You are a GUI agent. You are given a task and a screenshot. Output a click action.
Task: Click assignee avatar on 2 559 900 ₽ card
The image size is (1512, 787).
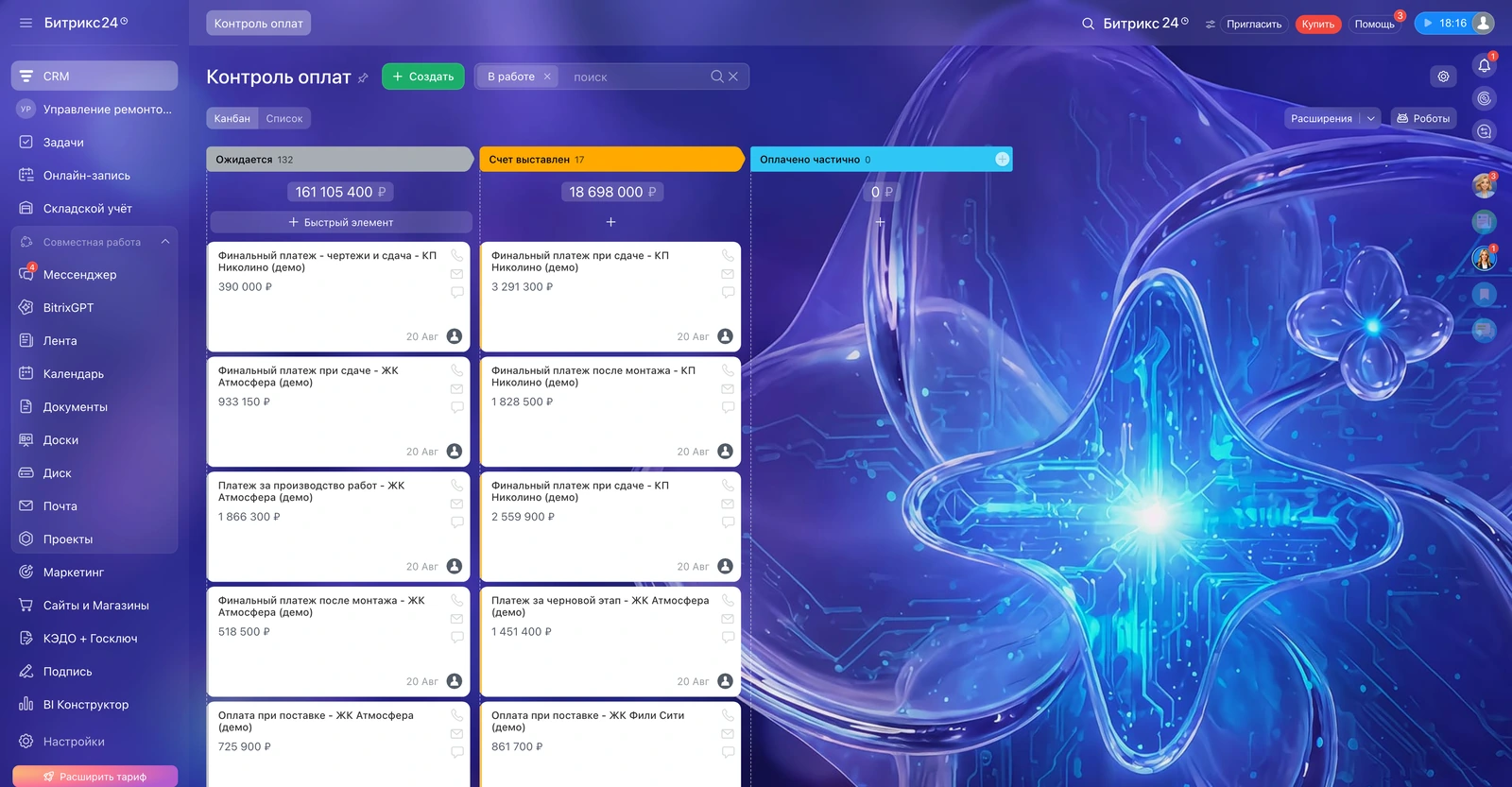(725, 566)
